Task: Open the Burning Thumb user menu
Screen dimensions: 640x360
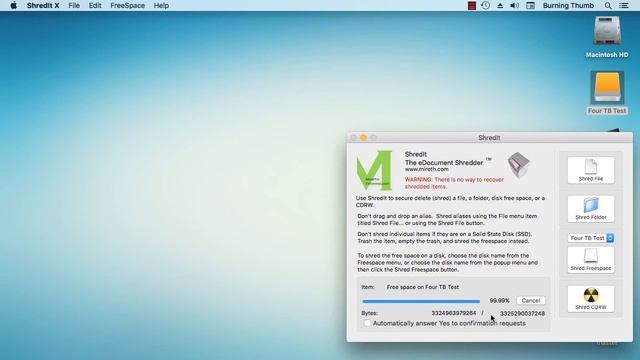Action: pos(568,6)
